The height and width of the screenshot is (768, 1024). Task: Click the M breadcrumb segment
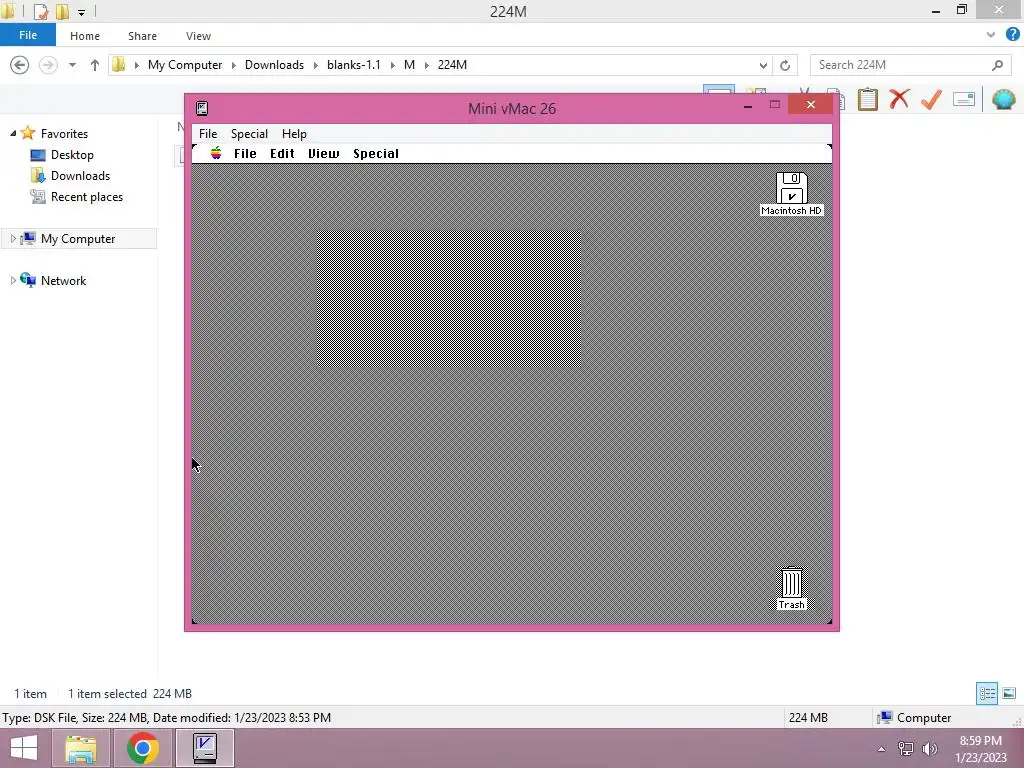click(x=409, y=65)
